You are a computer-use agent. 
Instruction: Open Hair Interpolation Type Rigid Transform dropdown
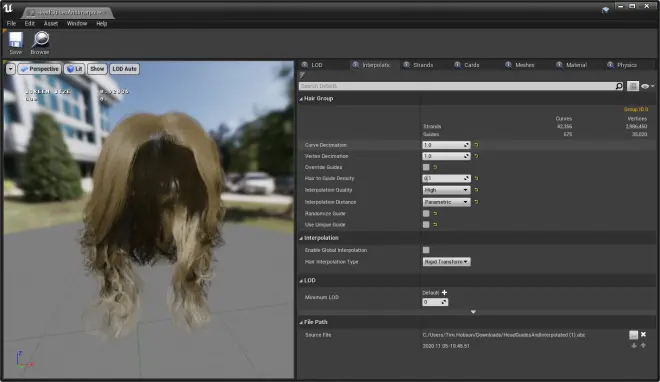click(447, 262)
